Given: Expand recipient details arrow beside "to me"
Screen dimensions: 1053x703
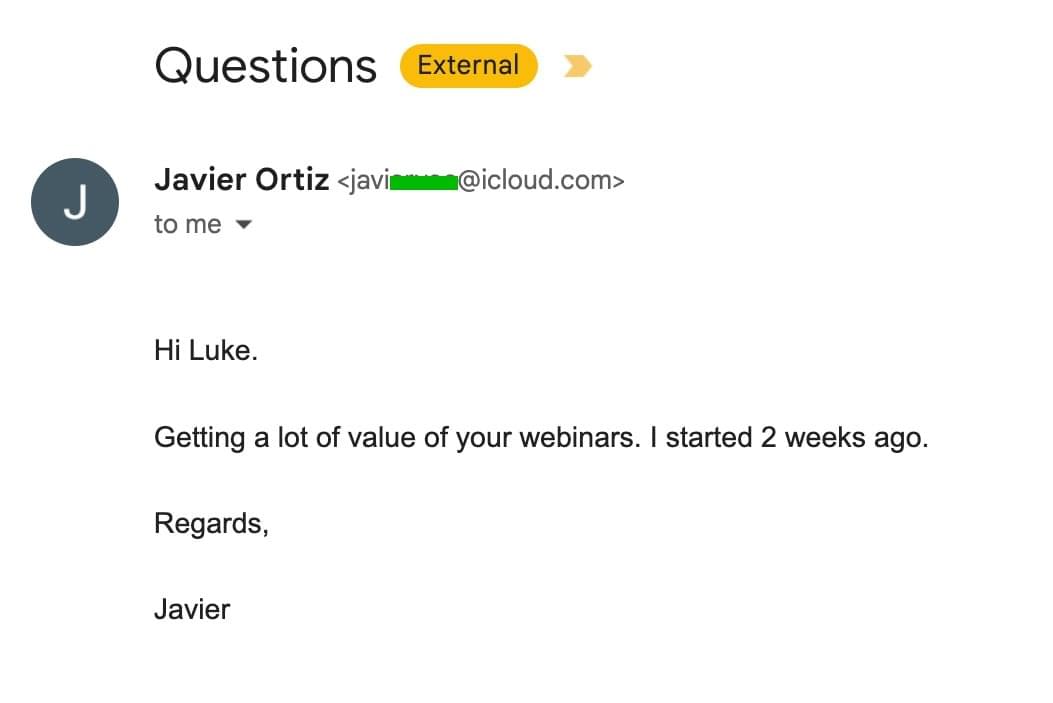Looking at the screenshot, I should (x=242, y=225).
